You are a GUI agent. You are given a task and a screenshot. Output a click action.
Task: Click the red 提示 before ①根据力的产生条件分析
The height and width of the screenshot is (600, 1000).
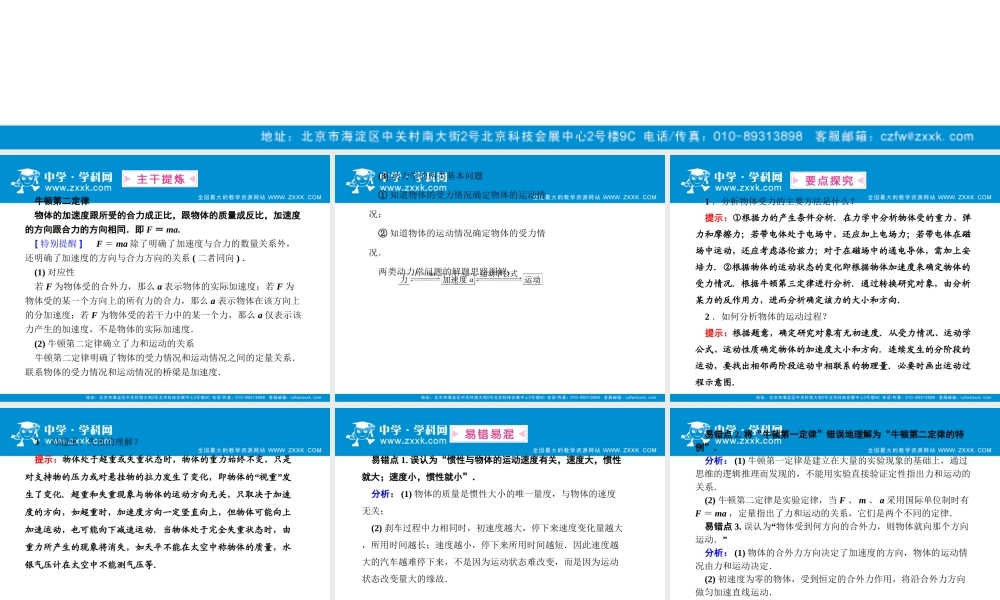[x=716, y=218]
